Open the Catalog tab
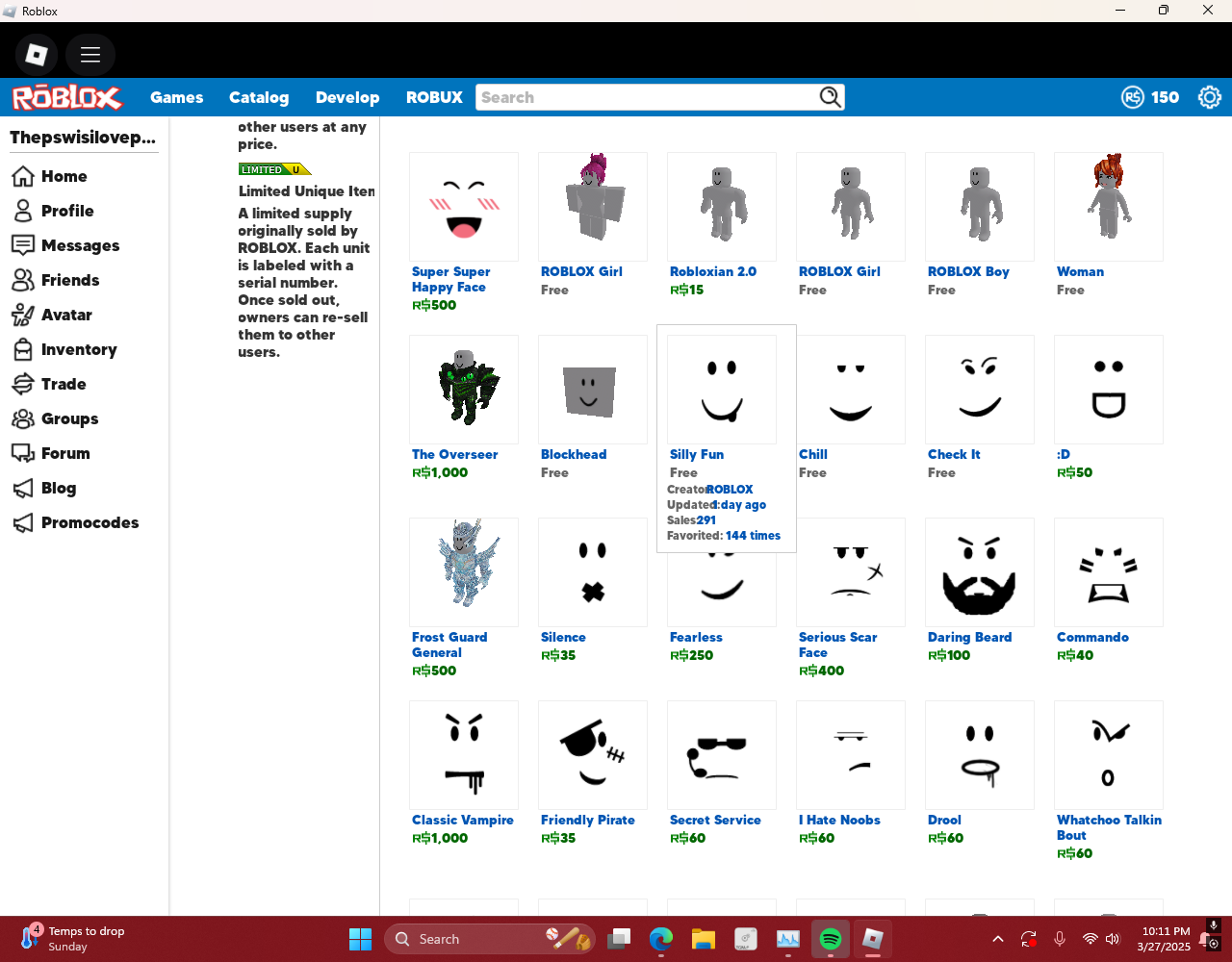Image resolution: width=1232 pixels, height=962 pixels. click(259, 97)
